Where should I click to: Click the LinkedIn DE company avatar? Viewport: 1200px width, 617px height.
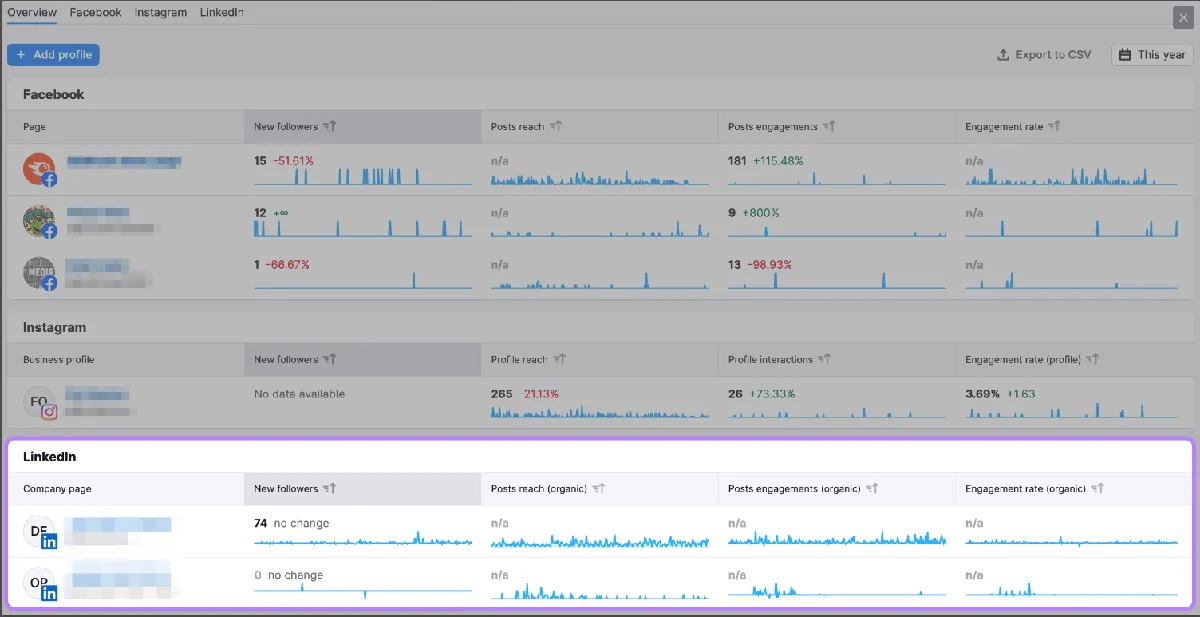click(x=41, y=532)
